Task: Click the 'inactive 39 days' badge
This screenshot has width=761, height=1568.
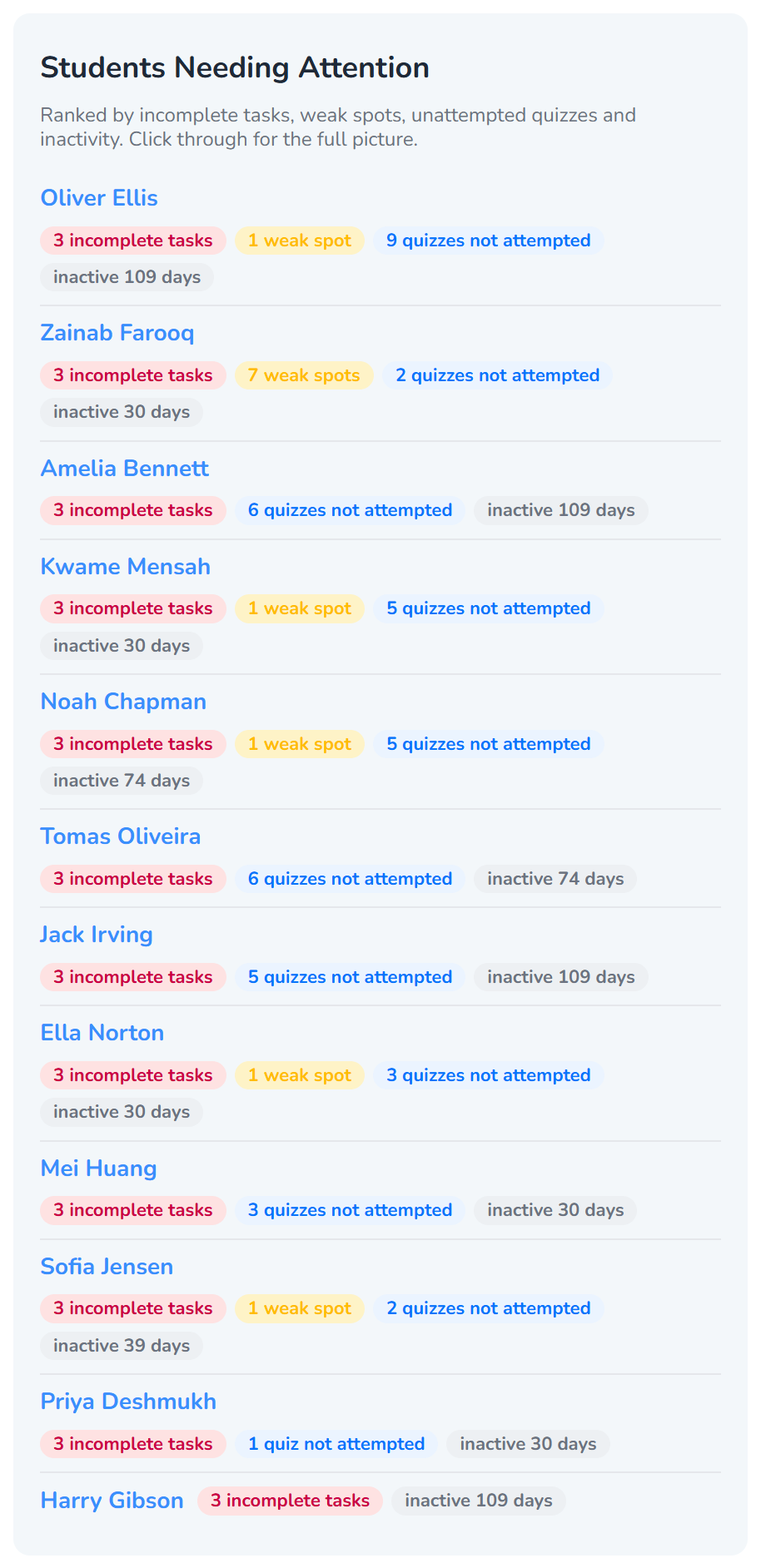Action: pyautogui.click(x=122, y=1346)
